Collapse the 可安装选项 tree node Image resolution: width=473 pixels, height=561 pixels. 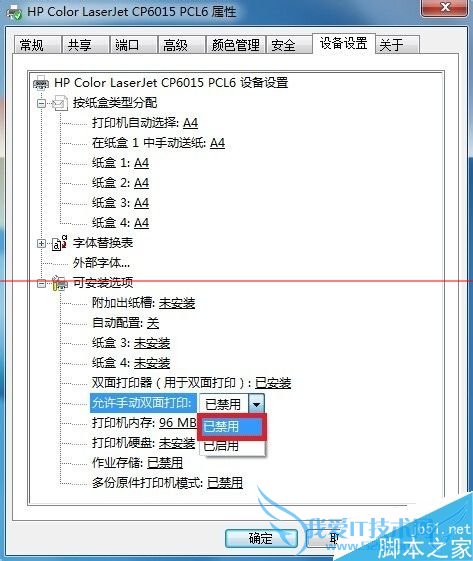42,283
